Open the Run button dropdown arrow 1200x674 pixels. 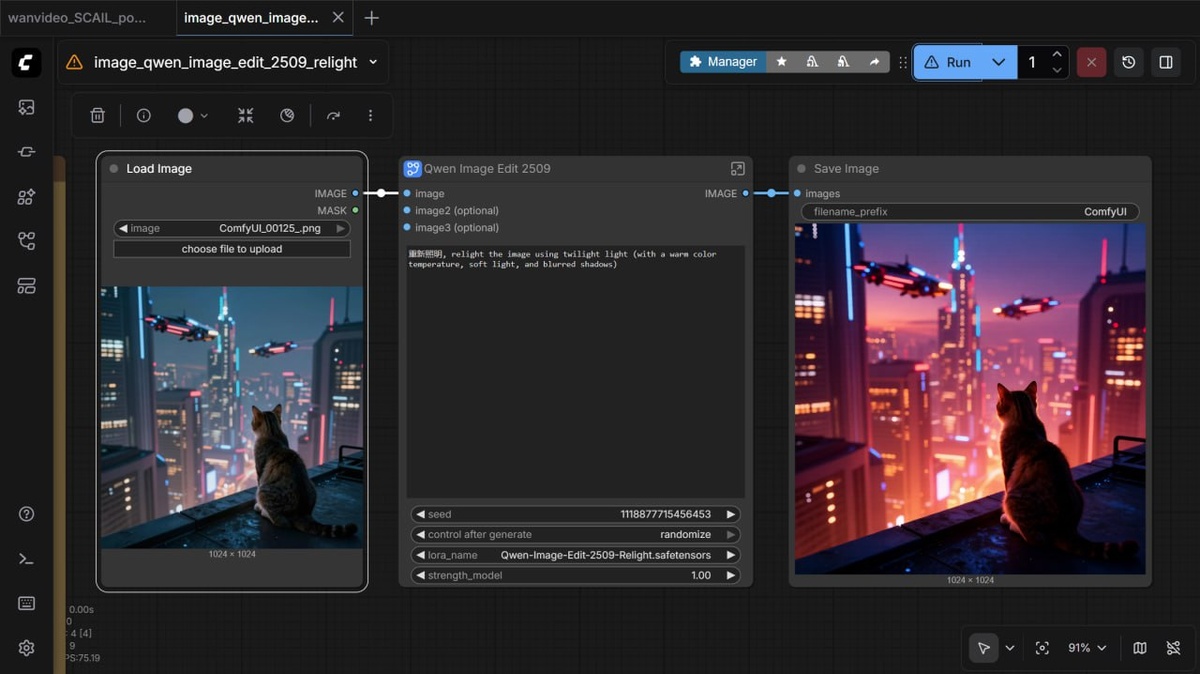pyautogui.click(x=998, y=62)
